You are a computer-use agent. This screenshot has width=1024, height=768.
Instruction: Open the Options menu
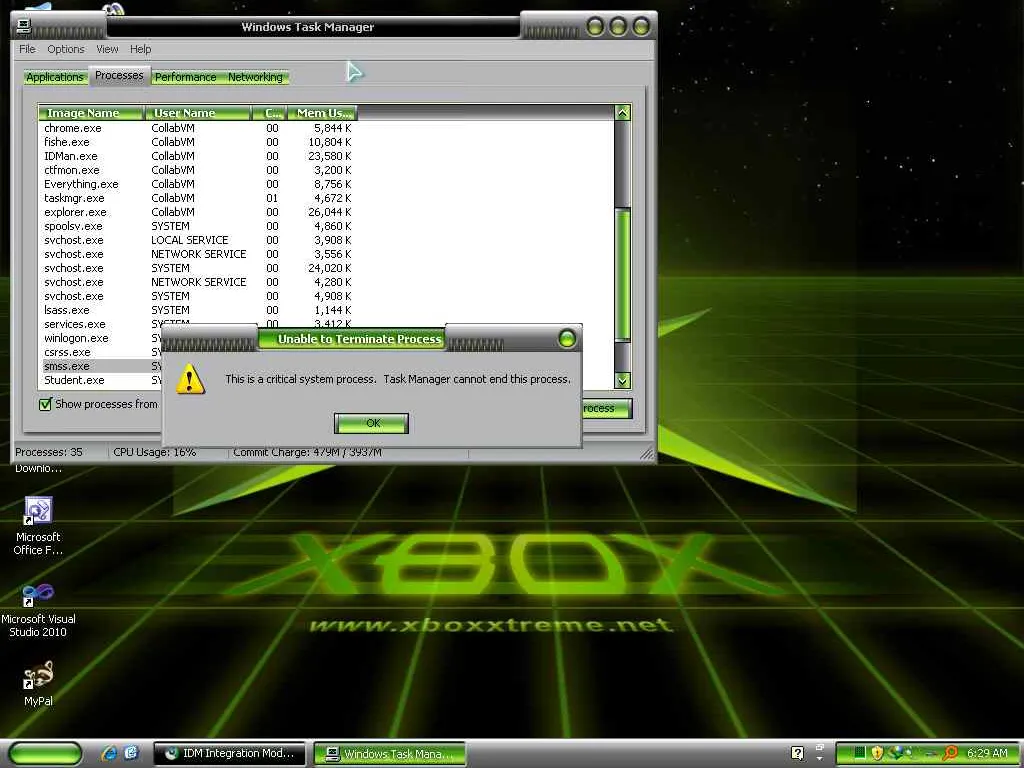pos(65,49)
